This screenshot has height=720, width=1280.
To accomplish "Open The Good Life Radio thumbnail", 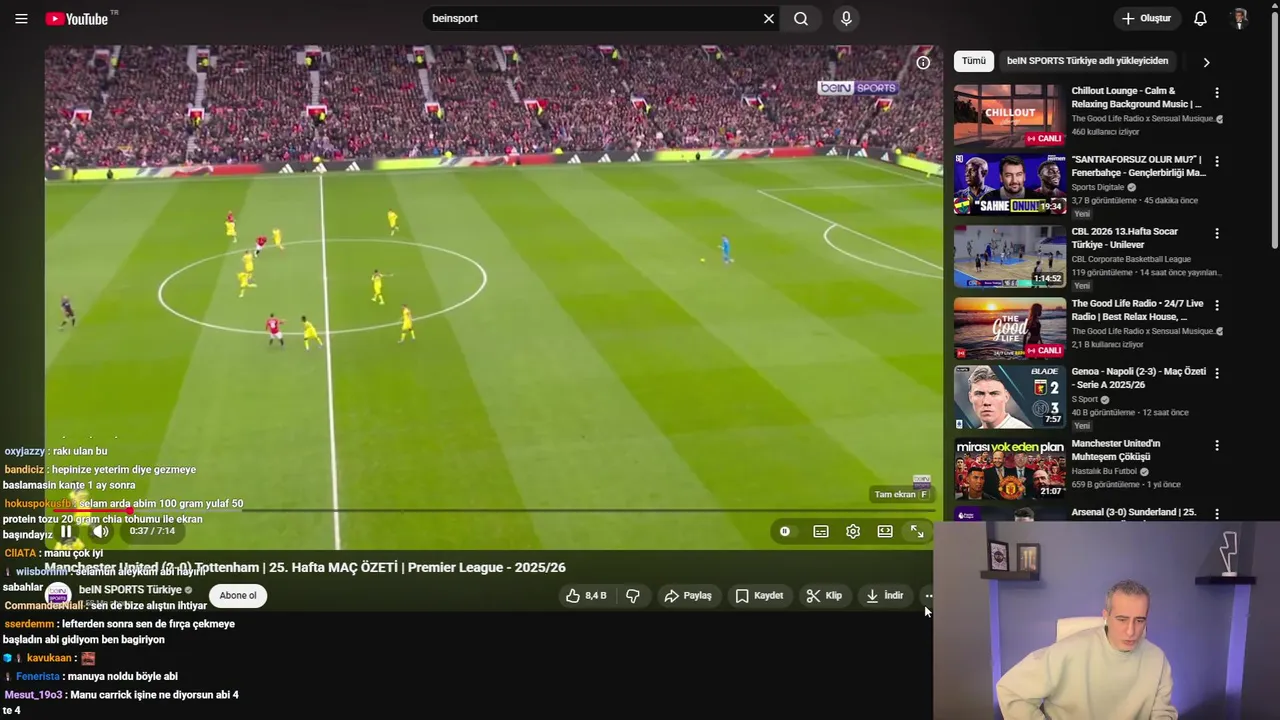I will coord(1009,328).
